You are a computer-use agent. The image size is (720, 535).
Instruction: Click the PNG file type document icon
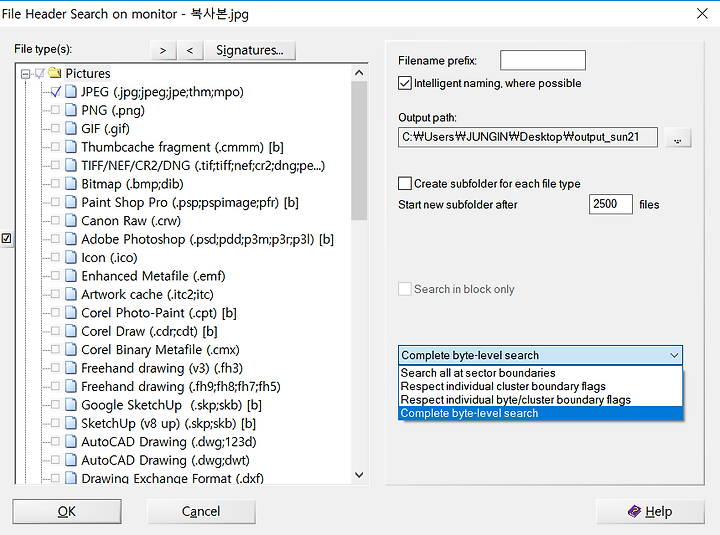coord(71,110)
